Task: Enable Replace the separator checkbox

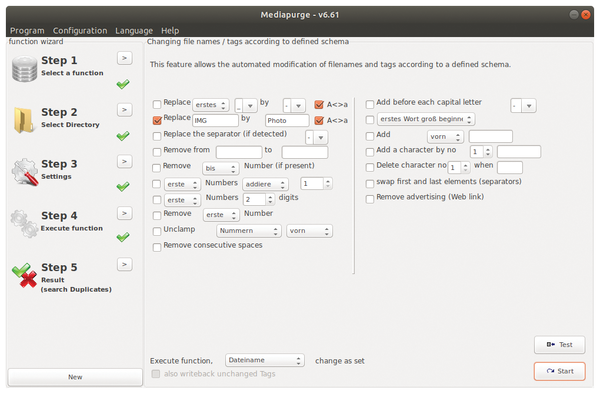Action: tap(157, 136)
